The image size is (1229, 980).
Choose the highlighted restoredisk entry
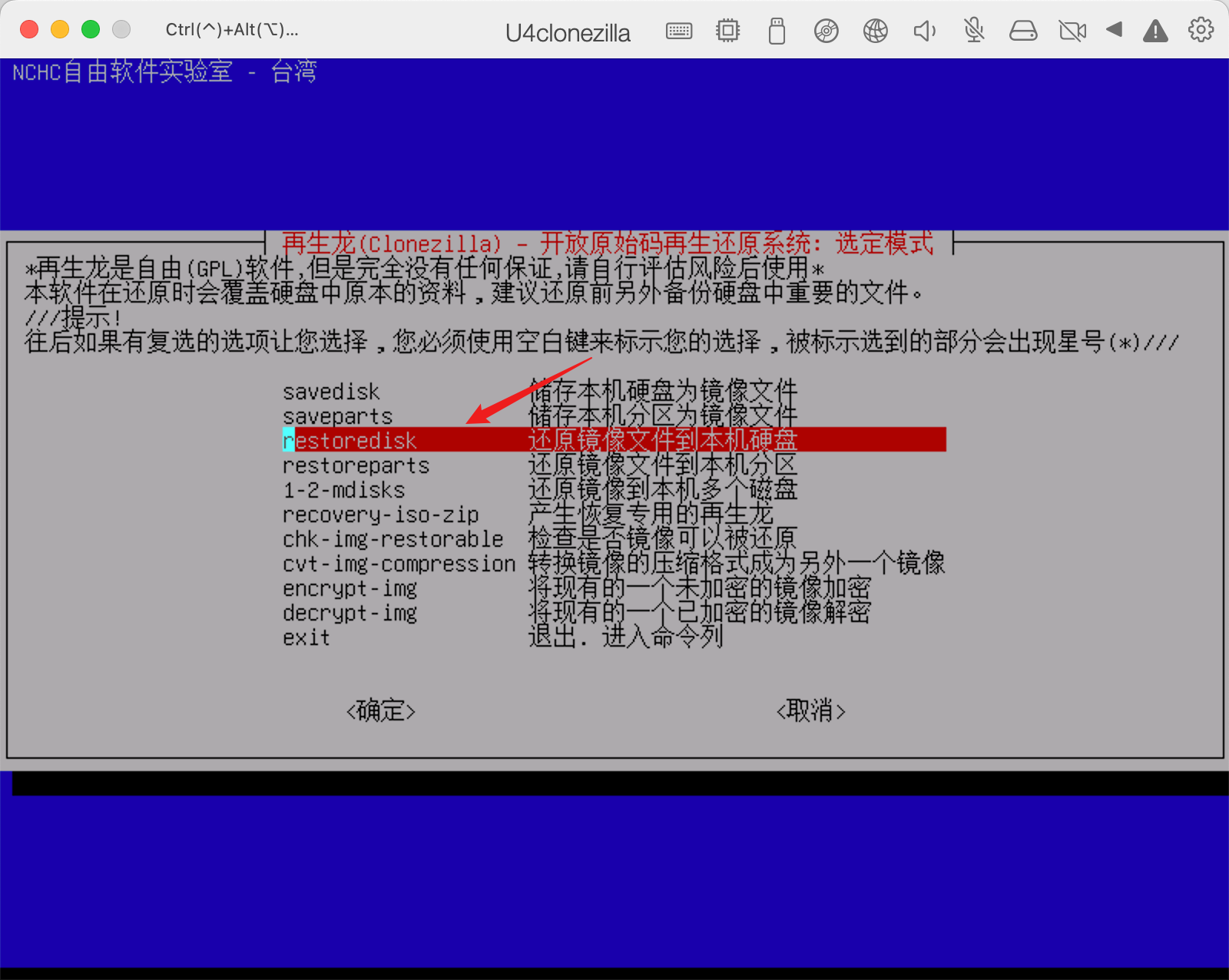[x=350, y=441]
